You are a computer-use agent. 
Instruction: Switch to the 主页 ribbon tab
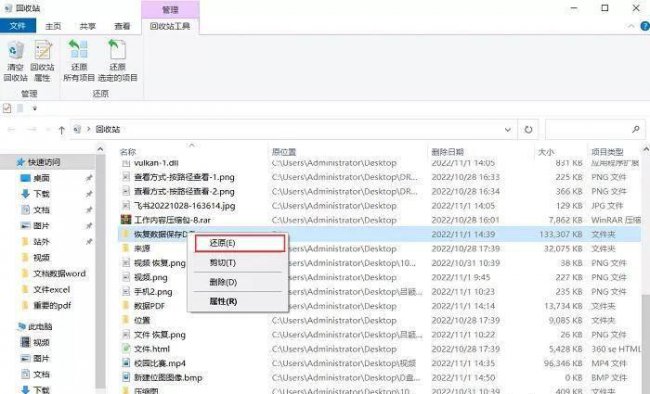[53, 27]
